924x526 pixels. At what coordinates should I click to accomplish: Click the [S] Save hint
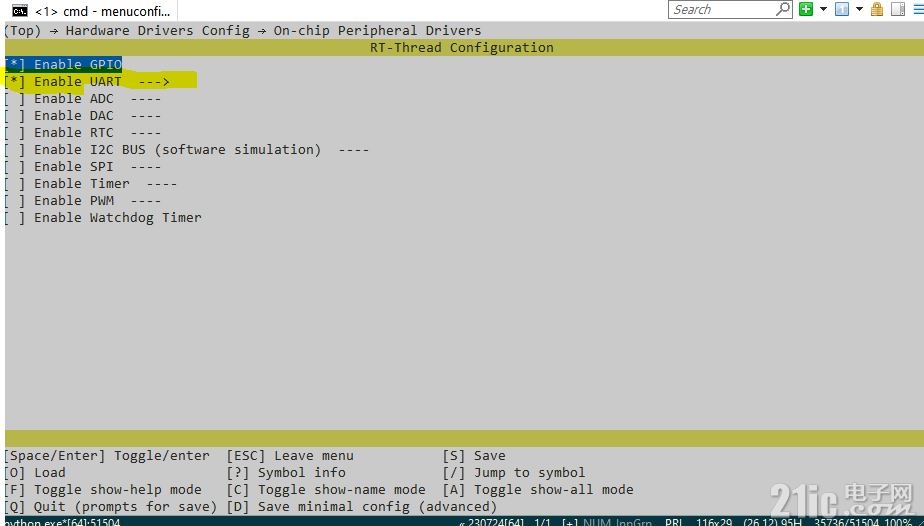tap(474, 456)
